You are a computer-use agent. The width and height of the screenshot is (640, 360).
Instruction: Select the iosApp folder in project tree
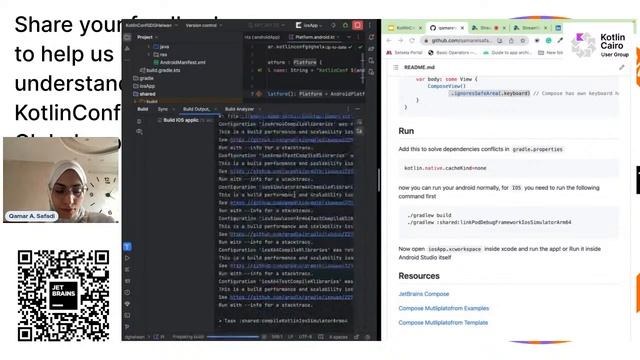(144, 86)
